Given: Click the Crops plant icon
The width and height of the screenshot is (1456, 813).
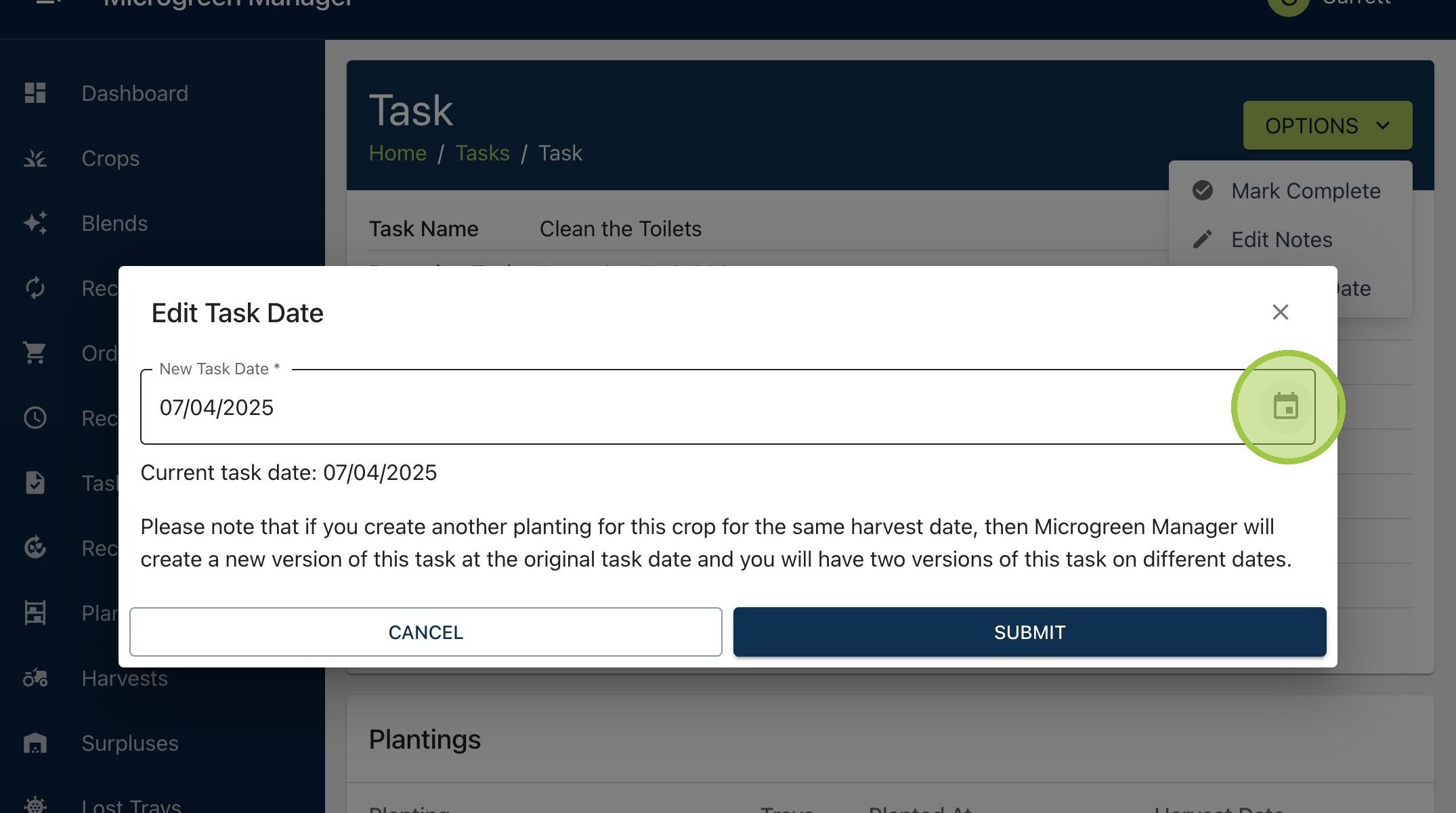Looking at the screenshot, I should tap(35, 158).
